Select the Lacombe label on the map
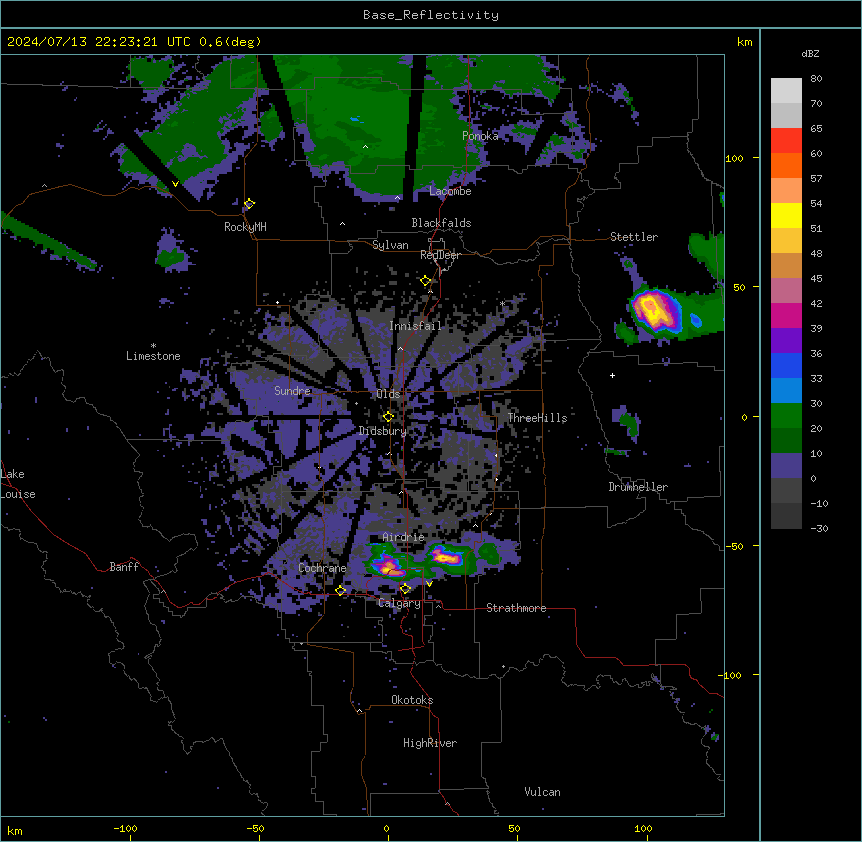 click(x=450, y=191)
